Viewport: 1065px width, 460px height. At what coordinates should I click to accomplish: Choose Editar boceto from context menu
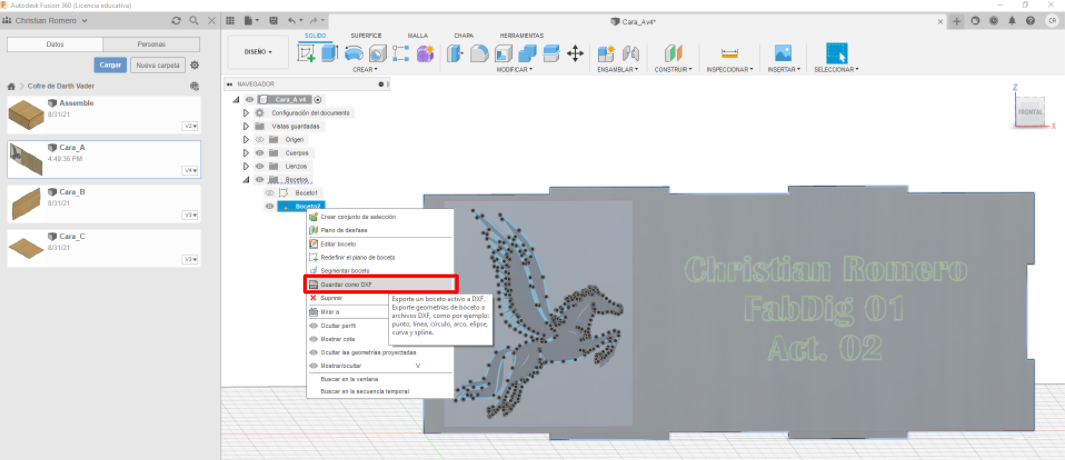[380, 243]
